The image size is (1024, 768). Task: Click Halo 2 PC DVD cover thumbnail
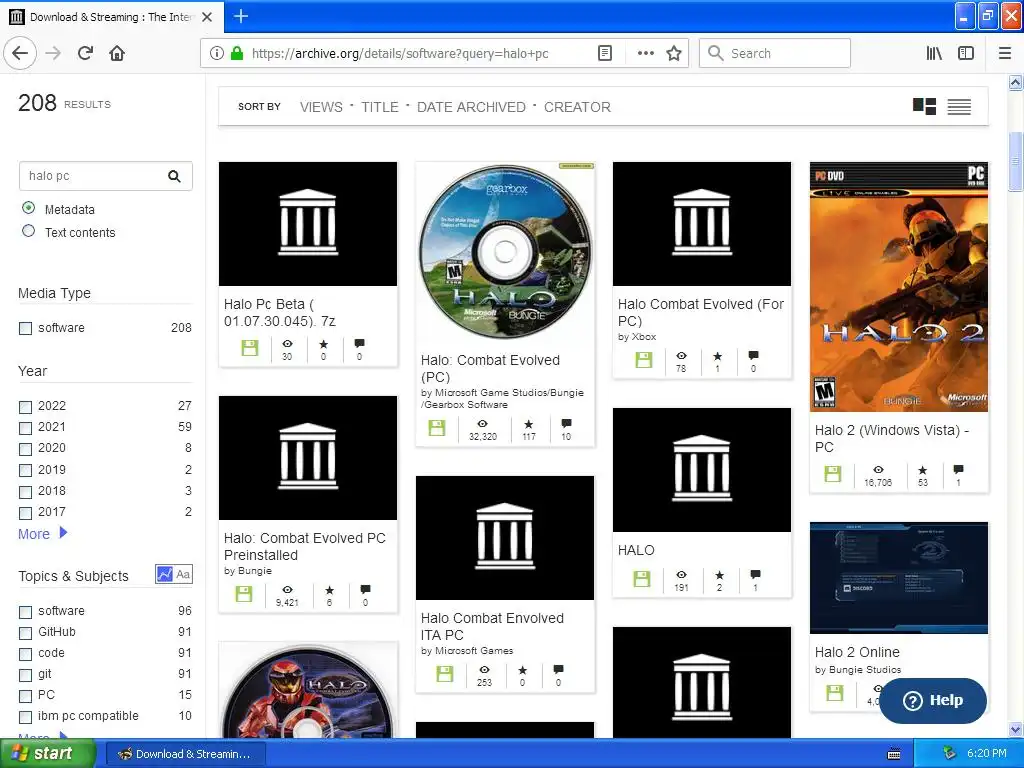(899, 287)
